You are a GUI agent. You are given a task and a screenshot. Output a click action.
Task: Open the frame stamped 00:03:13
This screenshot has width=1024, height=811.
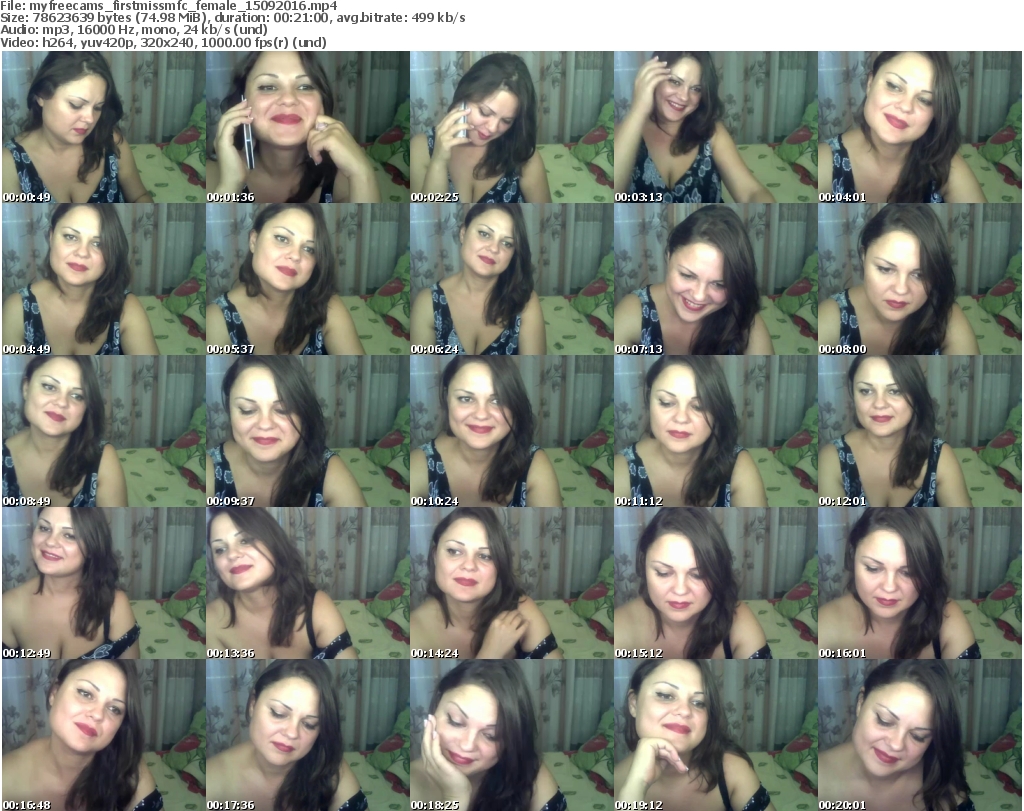pos(715,127)
